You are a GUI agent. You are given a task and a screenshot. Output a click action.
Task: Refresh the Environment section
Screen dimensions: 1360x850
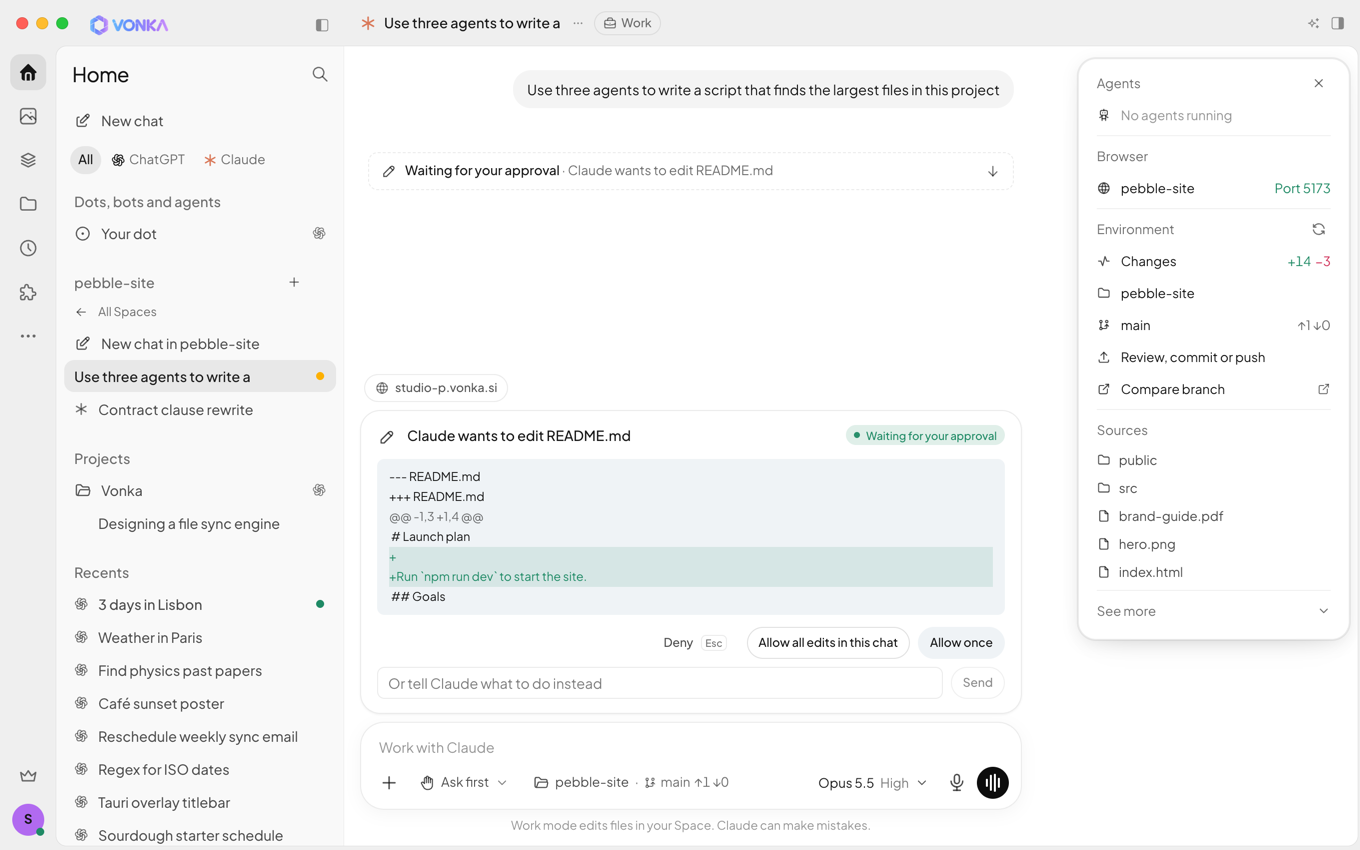(1318, 229)
